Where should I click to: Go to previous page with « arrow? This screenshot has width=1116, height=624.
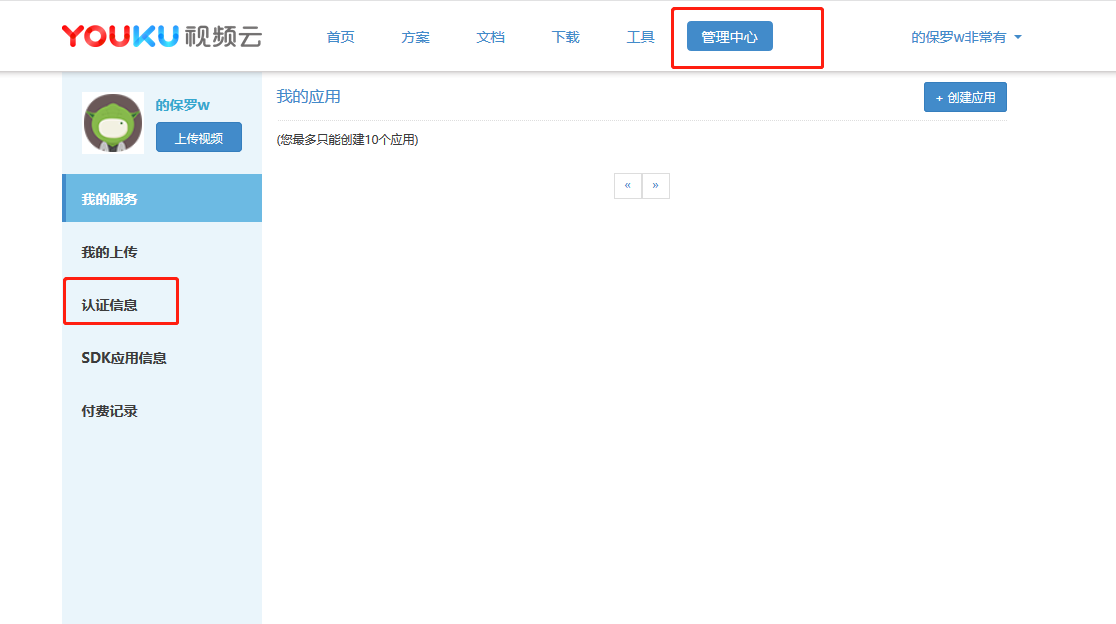pyautogui.click(x=627, y=185)
